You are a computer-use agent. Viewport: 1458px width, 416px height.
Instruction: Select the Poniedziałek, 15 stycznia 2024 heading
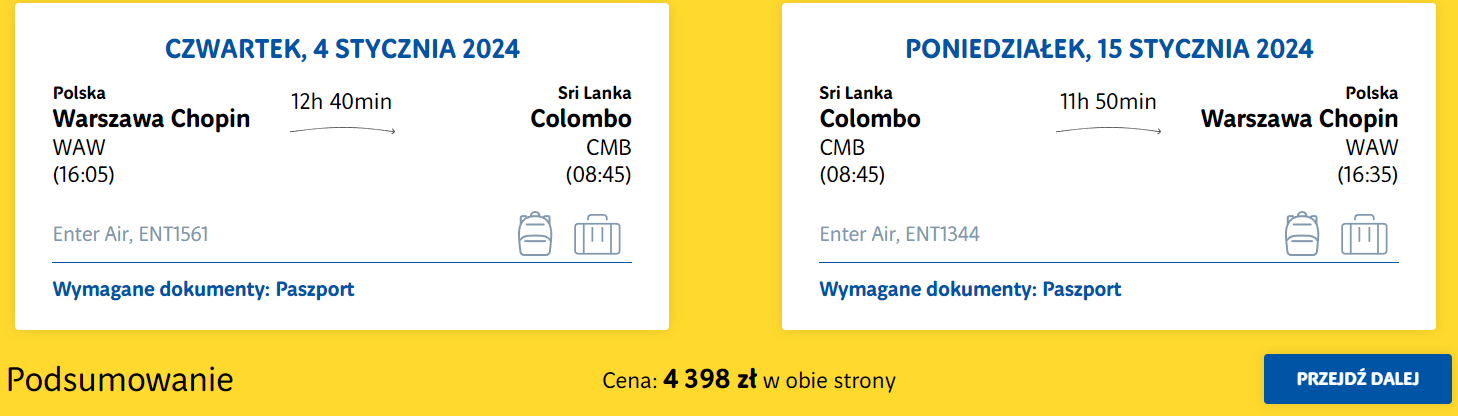[x=1109, y=49]
